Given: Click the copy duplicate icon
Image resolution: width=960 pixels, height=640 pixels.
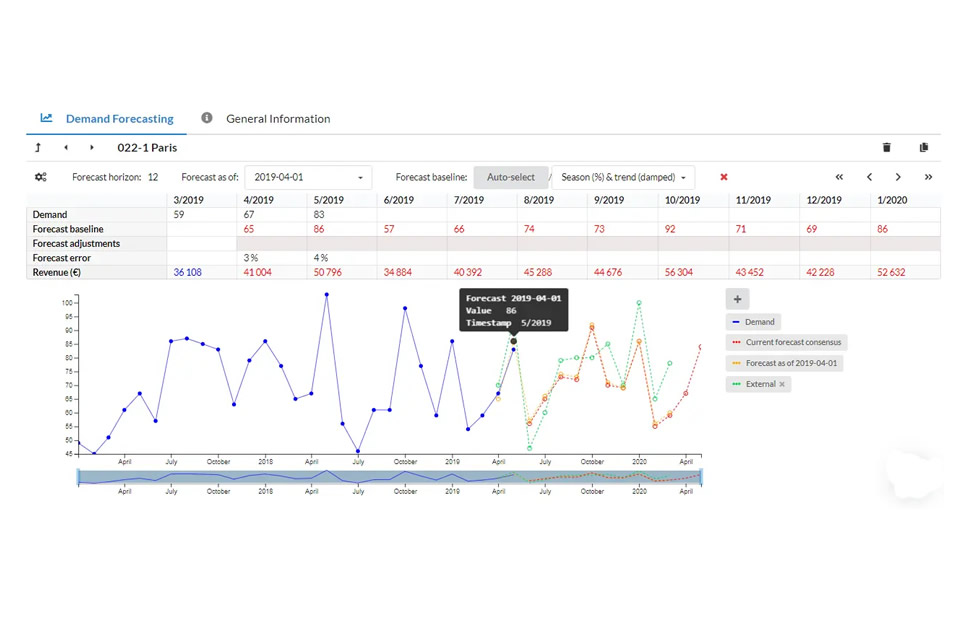Looking at the screenshot, I should 923,148.
